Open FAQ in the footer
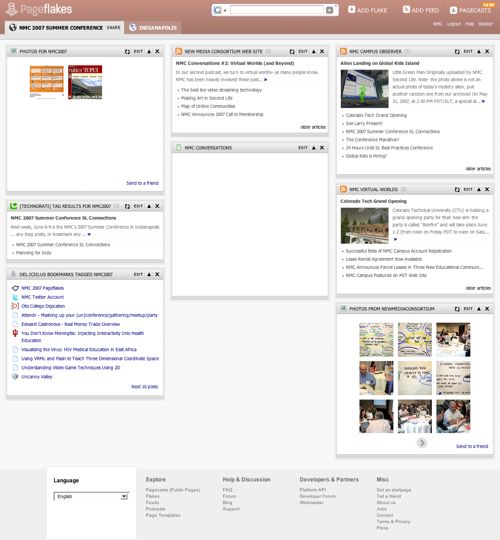The image size is (500, 540). [227, 490]
